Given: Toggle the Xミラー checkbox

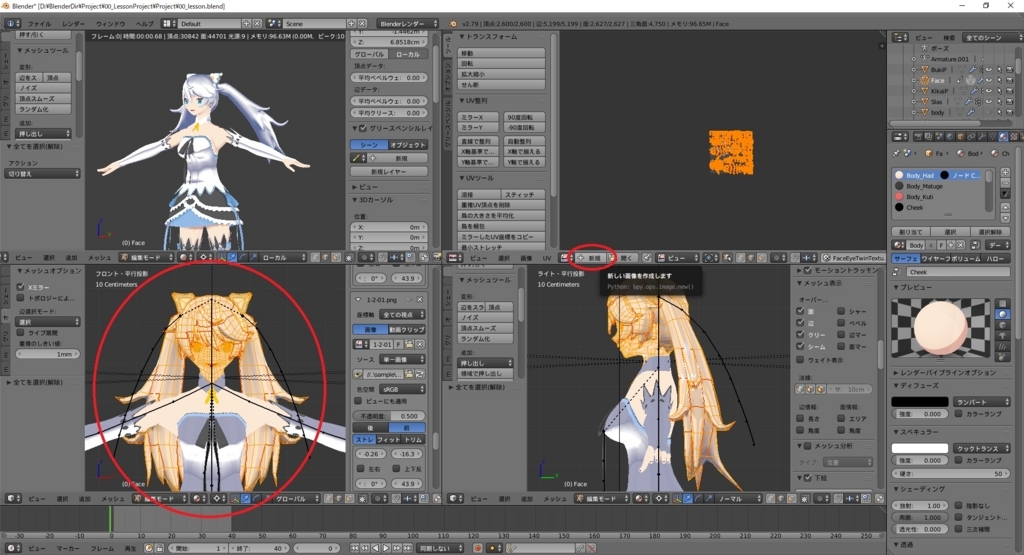Looking at the screenshot, I should coord(20,287).
